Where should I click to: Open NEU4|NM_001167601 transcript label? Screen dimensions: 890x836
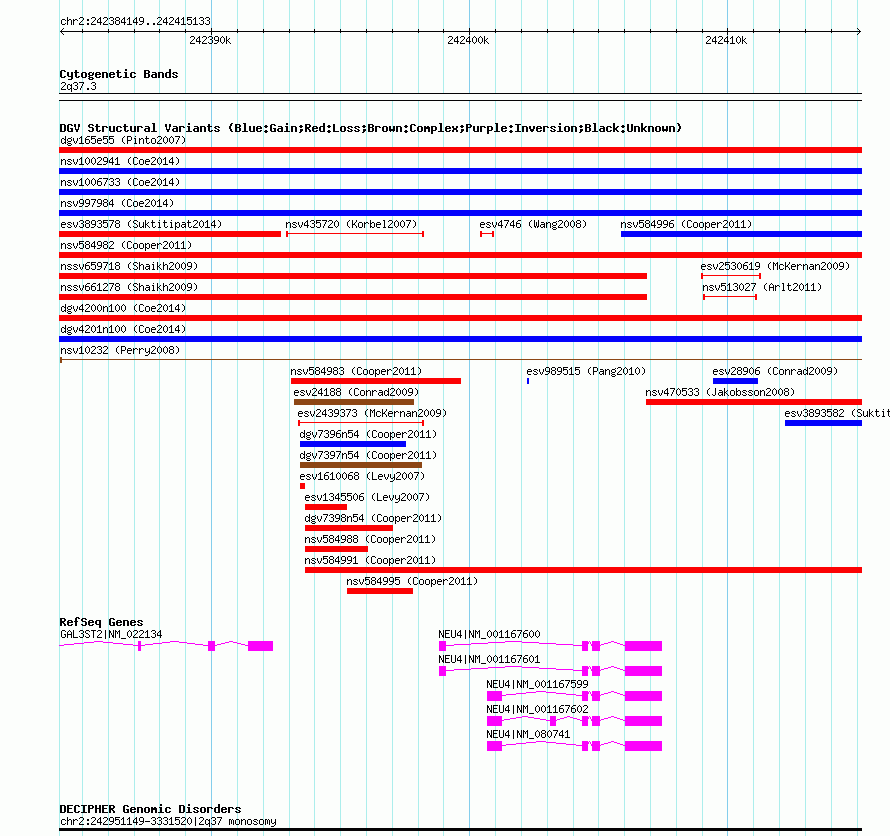point(489,659)
